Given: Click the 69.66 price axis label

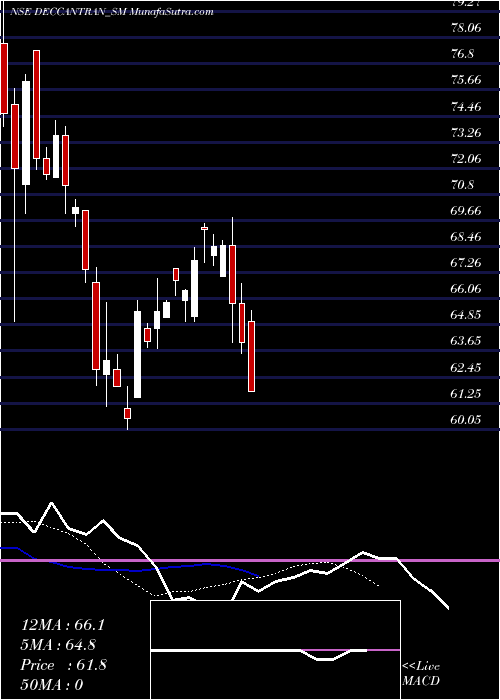Looking at the screenshot, I should click(x=466, y=211).
